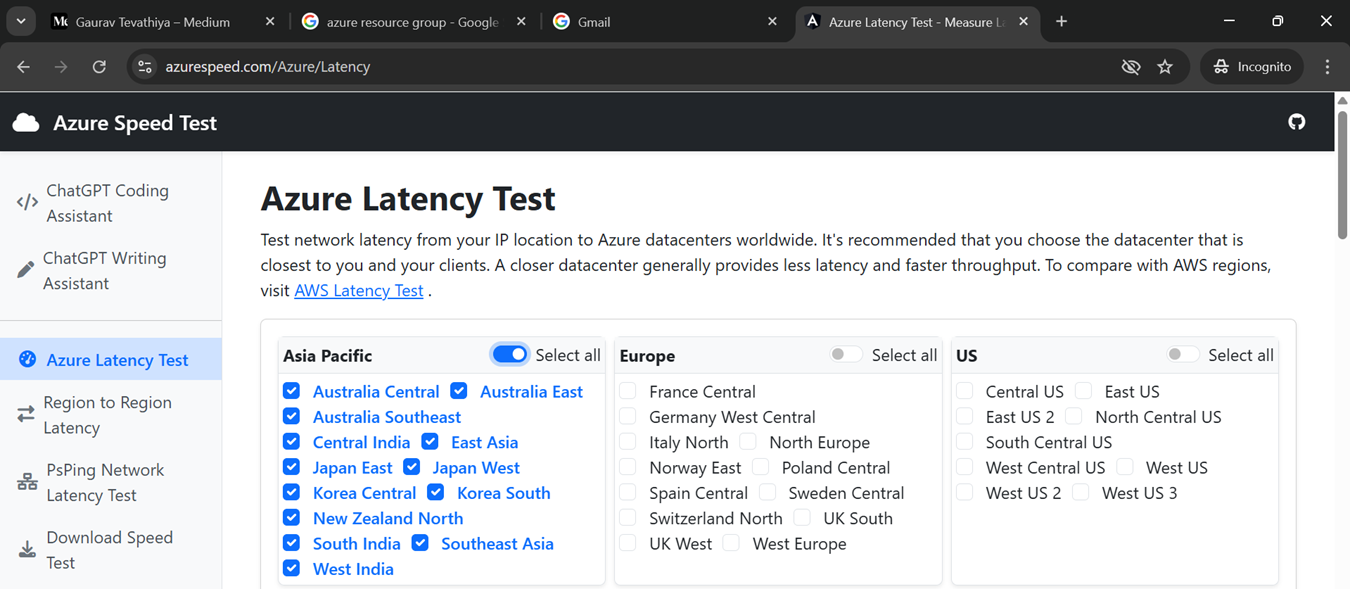
Task: Follow the AWS Latency Test link
Action: (x=359, y=291)
